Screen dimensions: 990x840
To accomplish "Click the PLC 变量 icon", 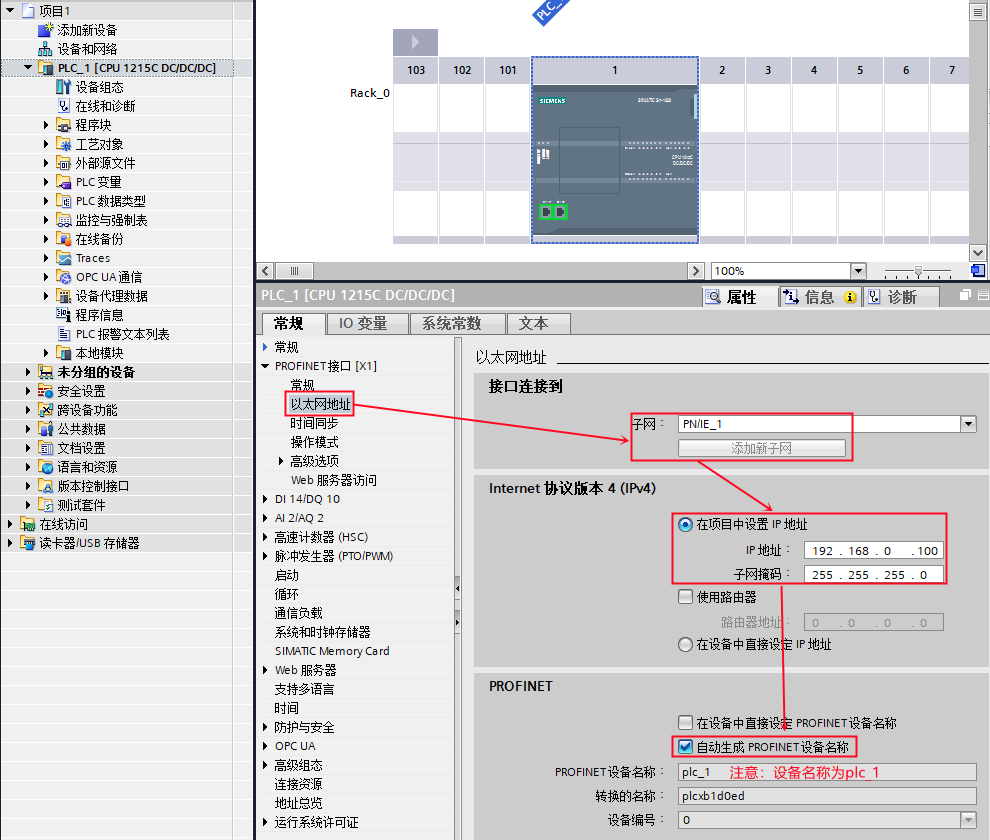I will tap(63, 182).
